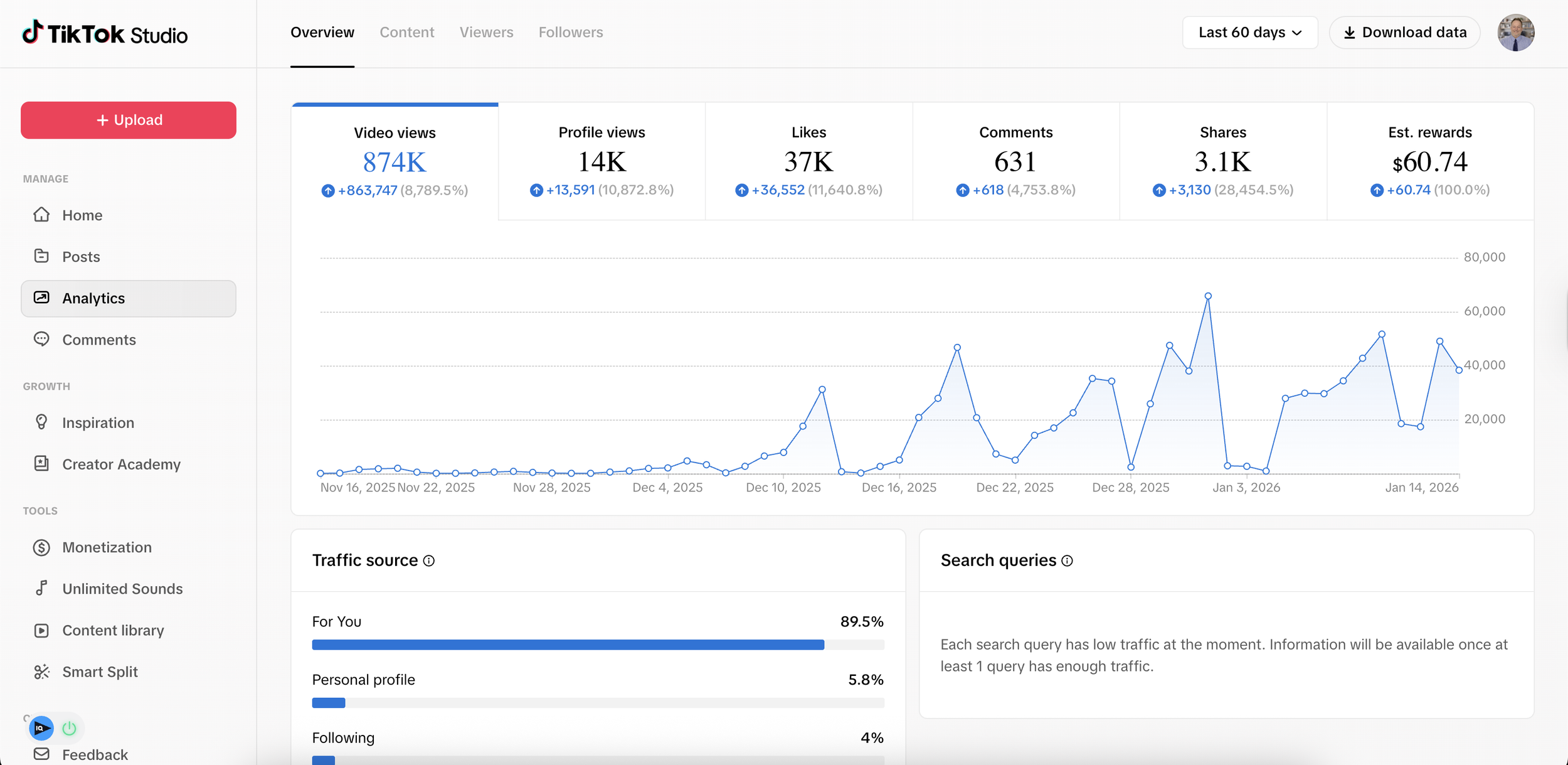The image size is (1568, 765).
Task: Open the Inspiration page
Action: click(98, 422)
